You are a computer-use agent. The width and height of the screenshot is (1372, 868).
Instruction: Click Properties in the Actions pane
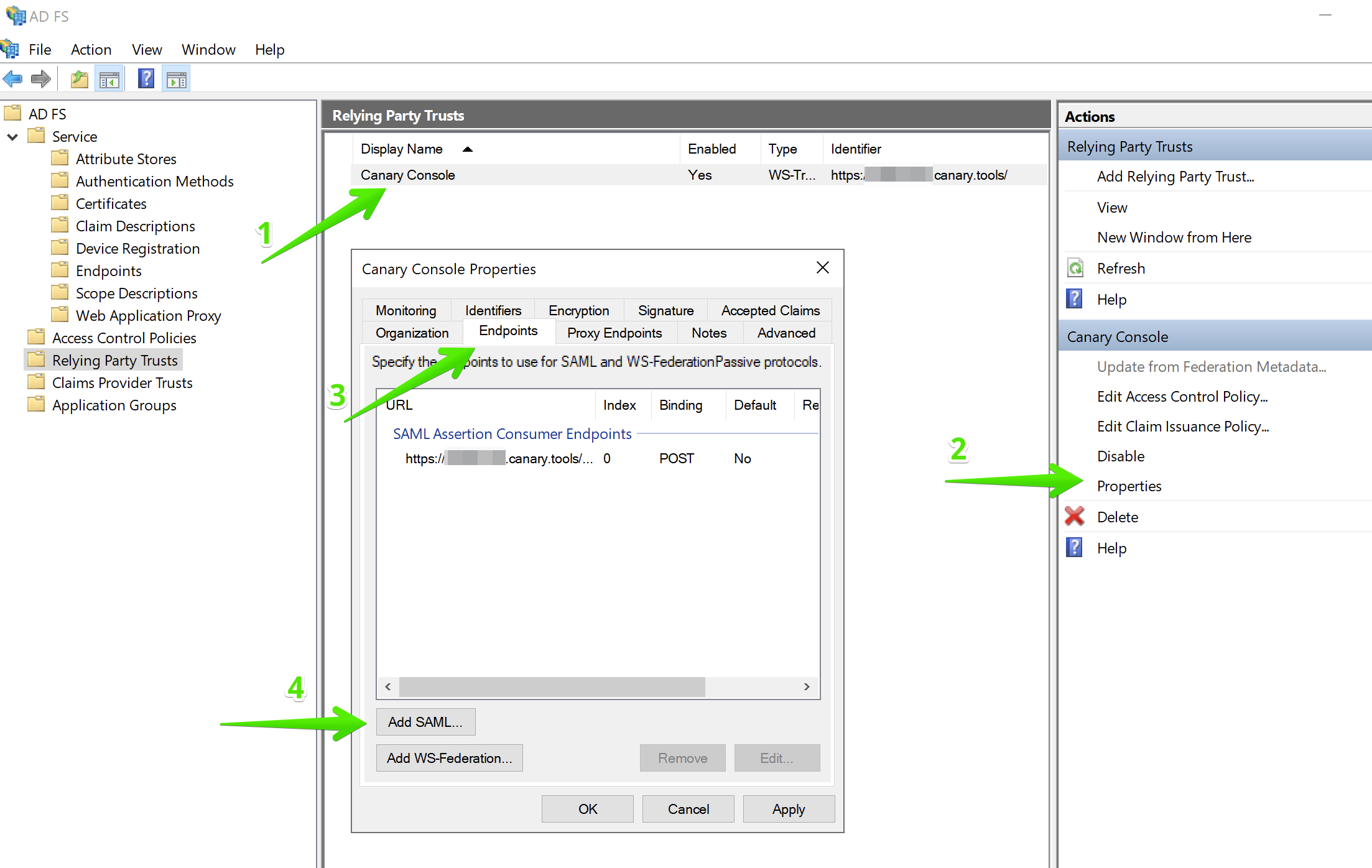[x=1129, y=486]
